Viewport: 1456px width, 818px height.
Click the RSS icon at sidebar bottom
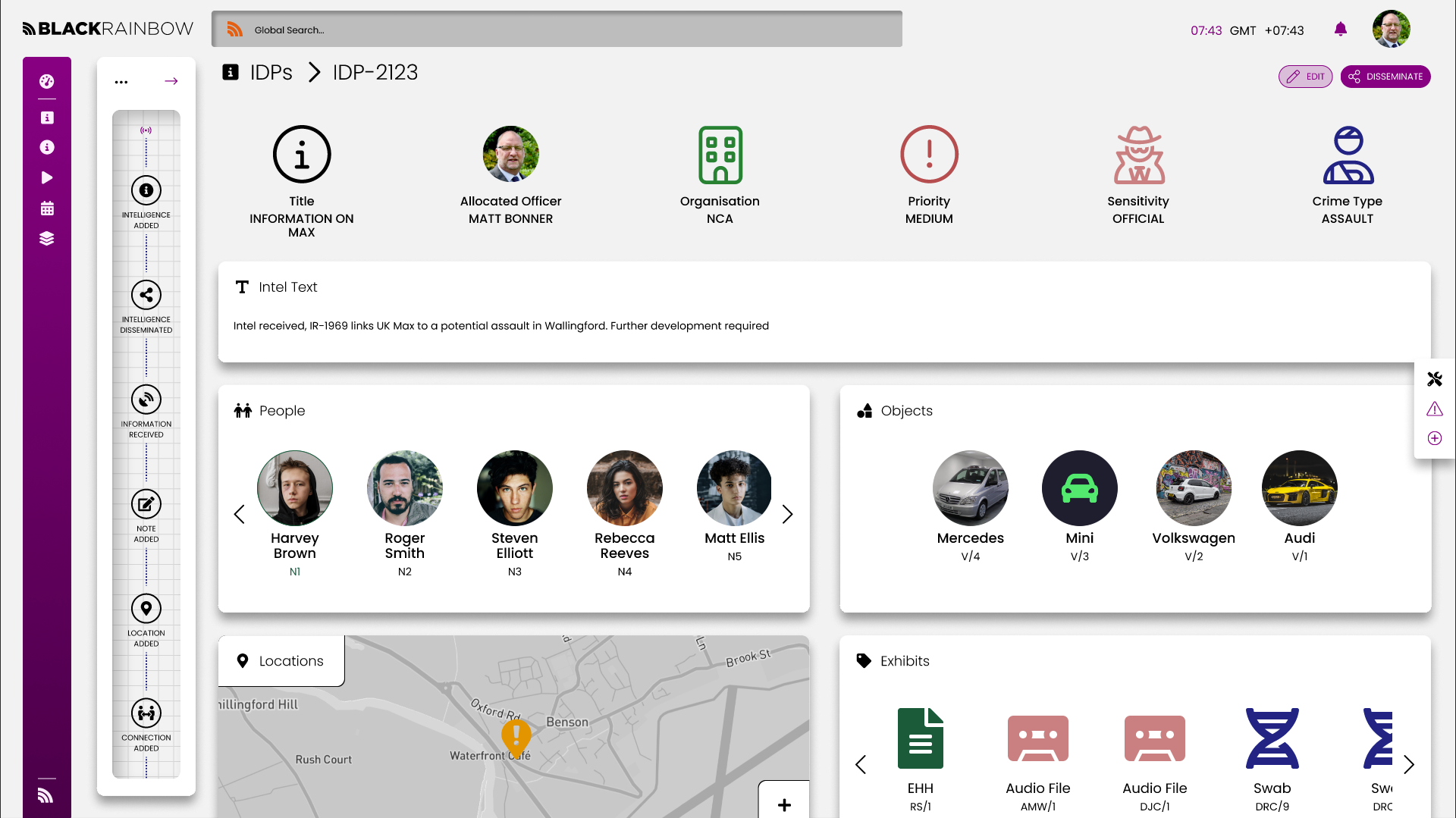45,795
